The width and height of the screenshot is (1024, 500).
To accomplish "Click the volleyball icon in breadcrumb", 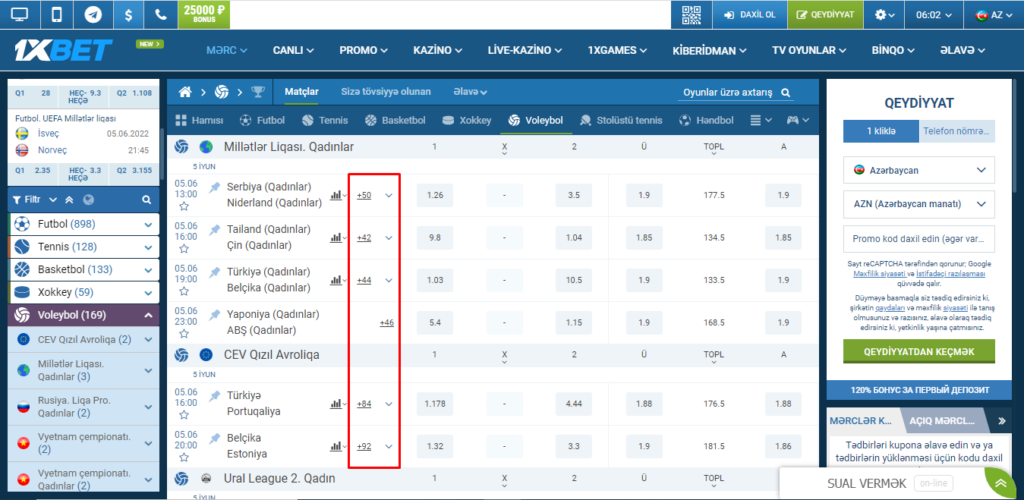I will pyautogui.click(x=222, y=92).
